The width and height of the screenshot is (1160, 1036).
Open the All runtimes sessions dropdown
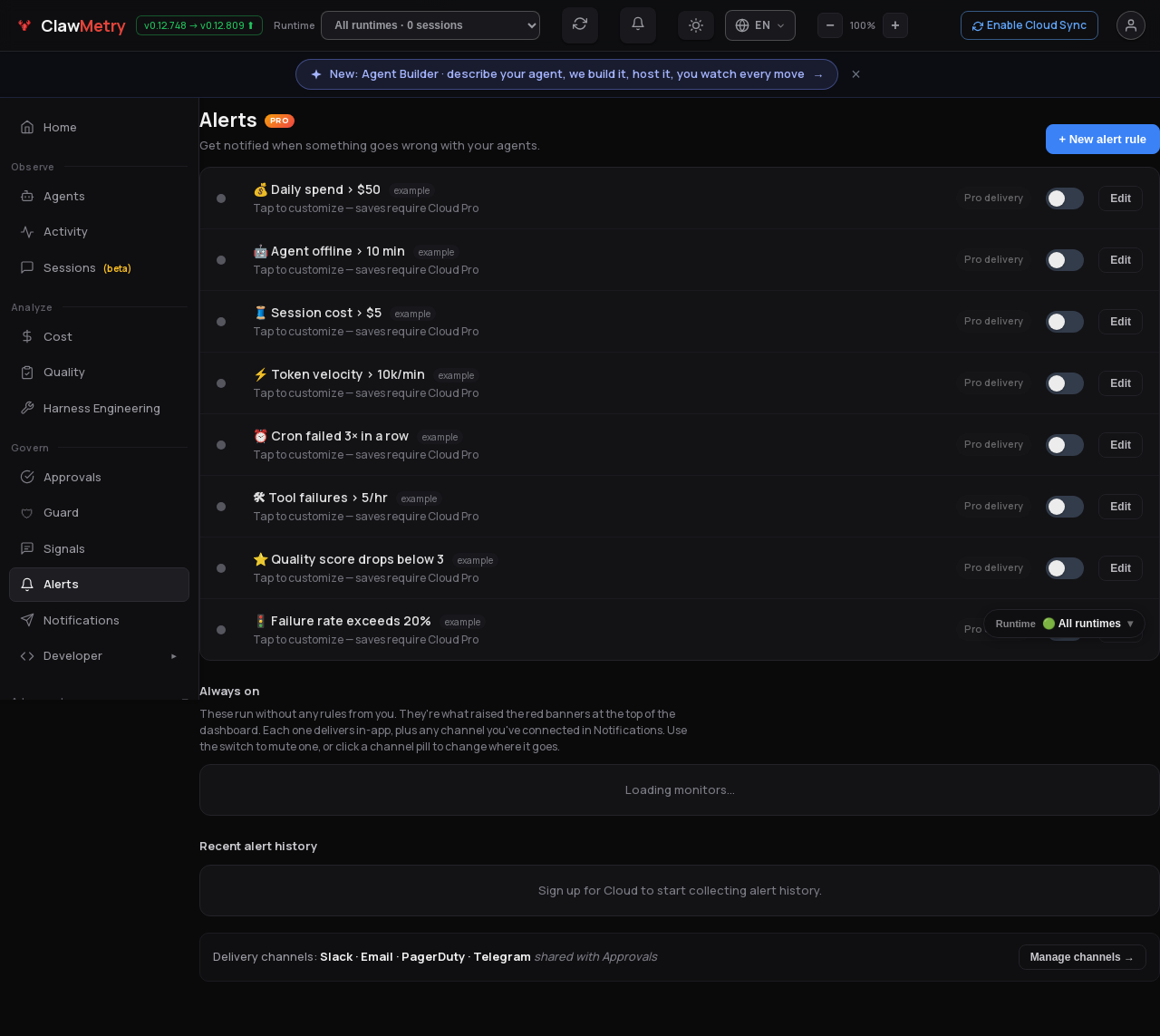click(x=430, y=25)
